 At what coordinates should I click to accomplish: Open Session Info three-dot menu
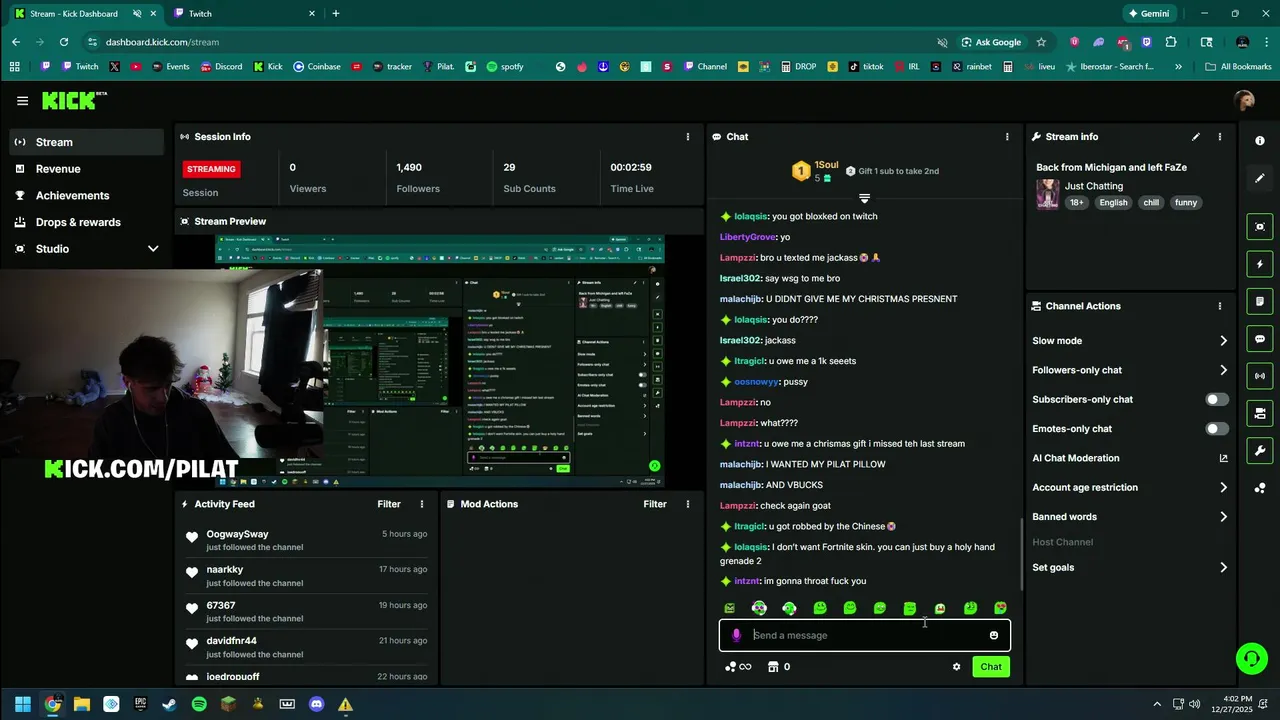687,137
